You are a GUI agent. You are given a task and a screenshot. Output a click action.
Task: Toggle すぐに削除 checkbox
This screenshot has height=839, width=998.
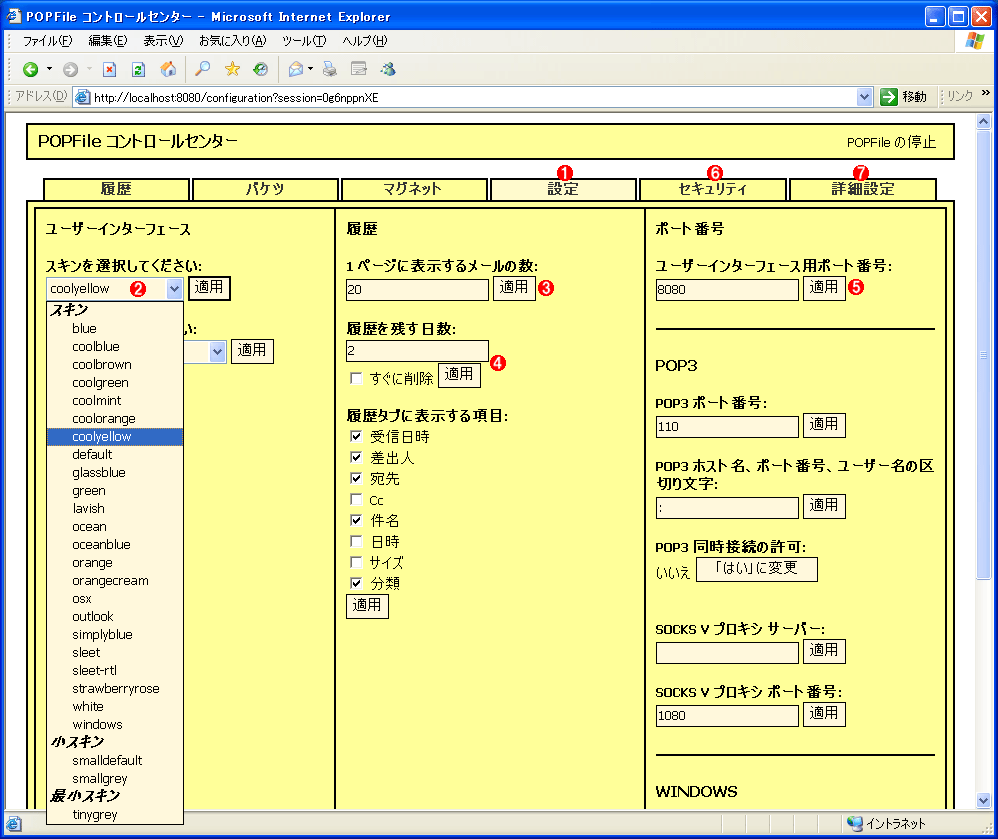(x=356, y=379)
